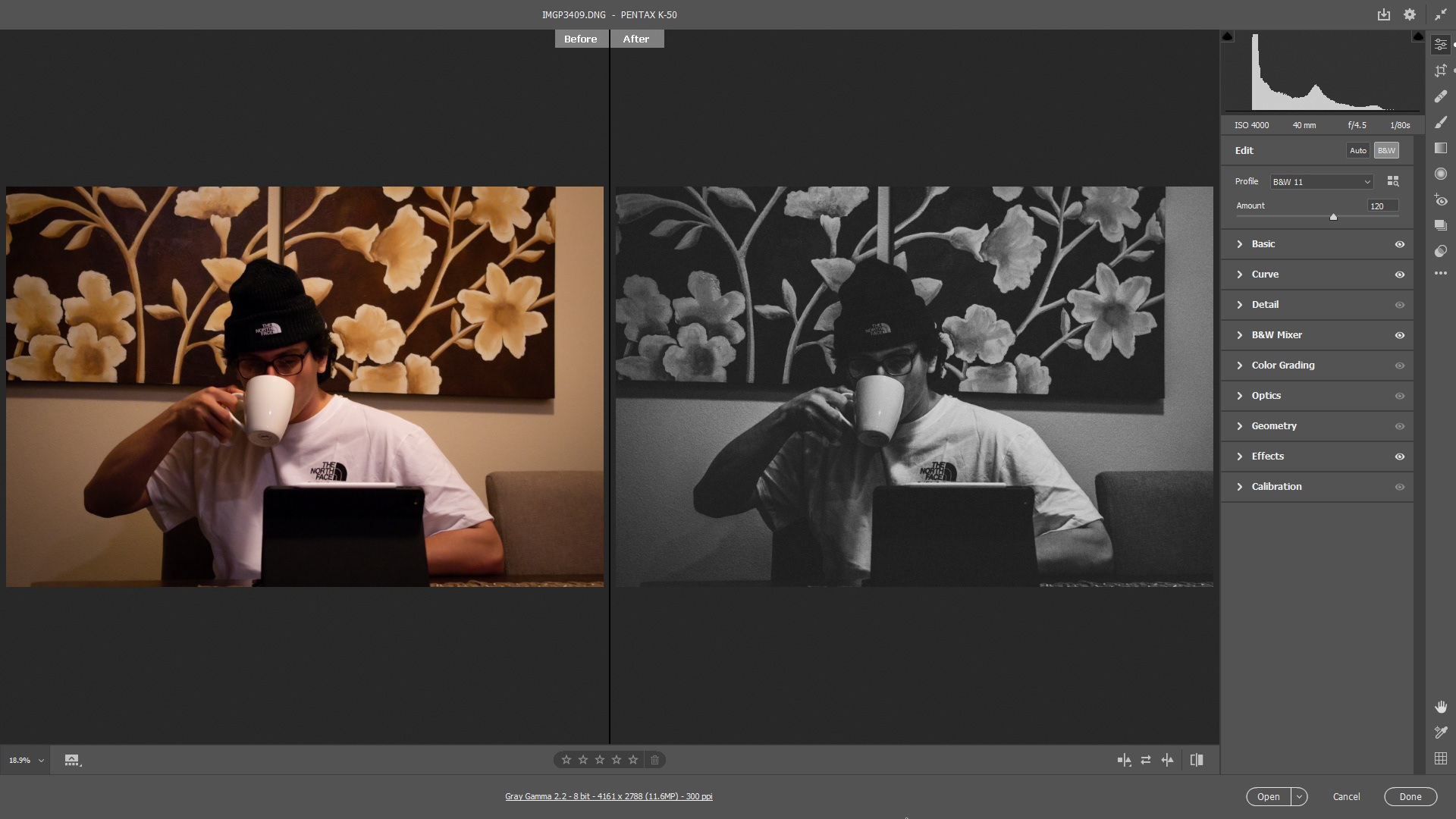1456x819 pixels.
Task: Select the Spot Removal healing tool
Action: [1440, 96]
